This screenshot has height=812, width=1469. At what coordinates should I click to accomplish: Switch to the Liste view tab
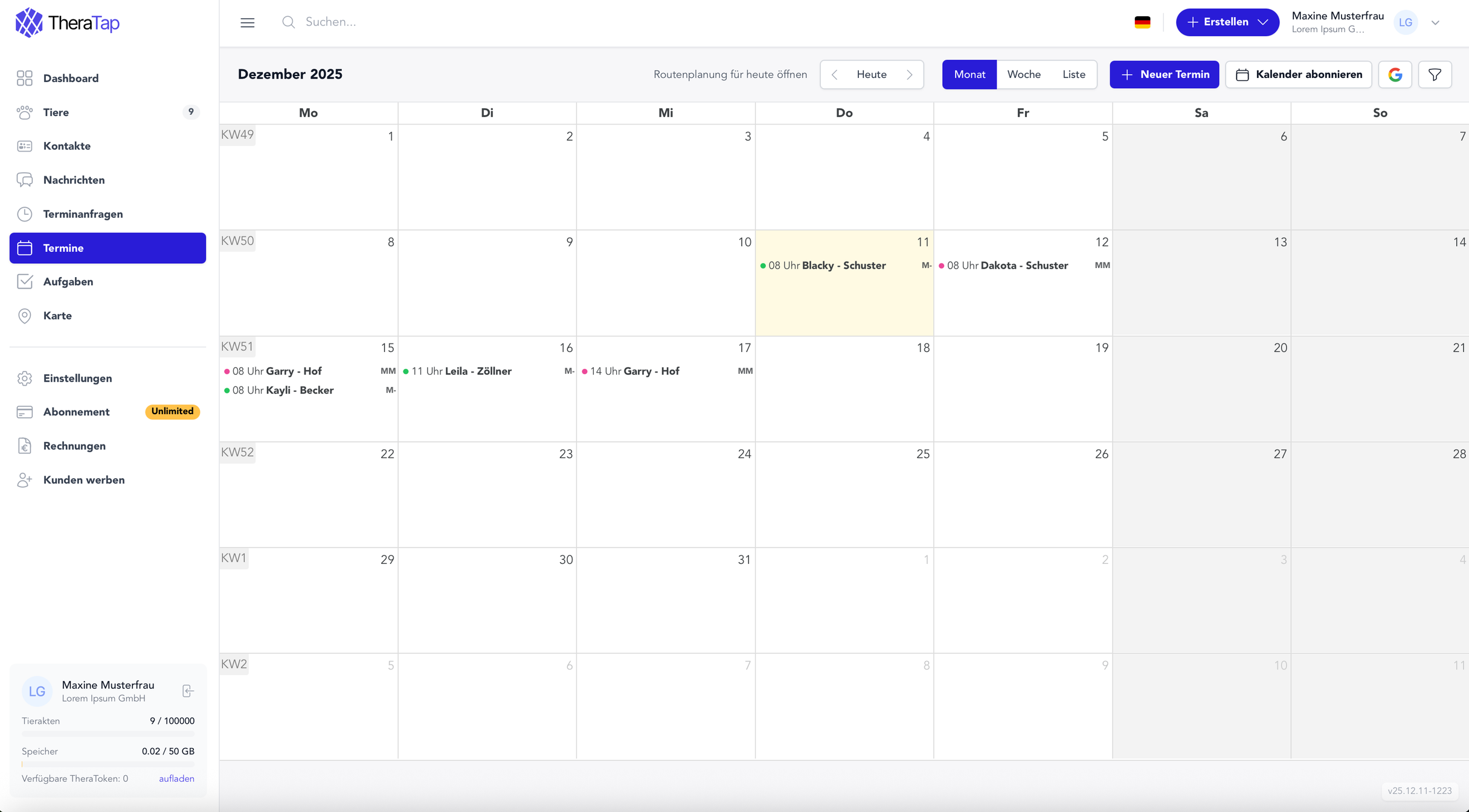(1073, 74)
